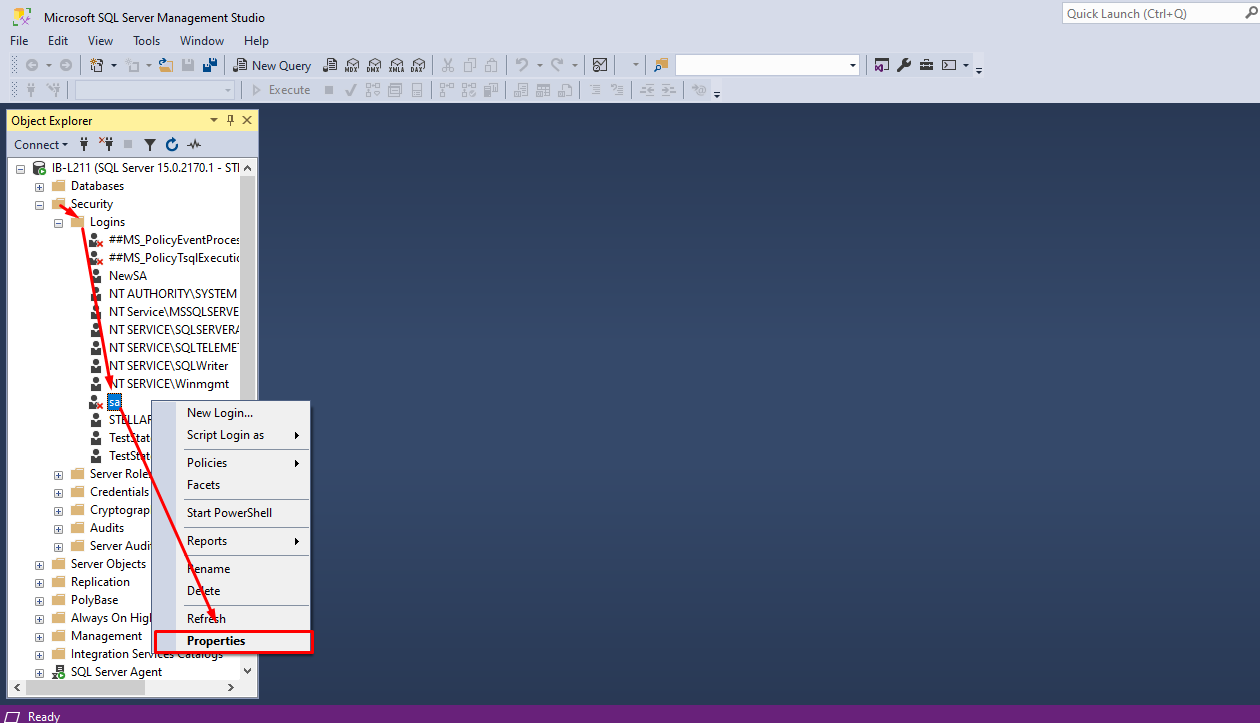This screenshot has height=723, width=1260.
Task: Click the Filter funnel icon
Action: coord(150,145)
